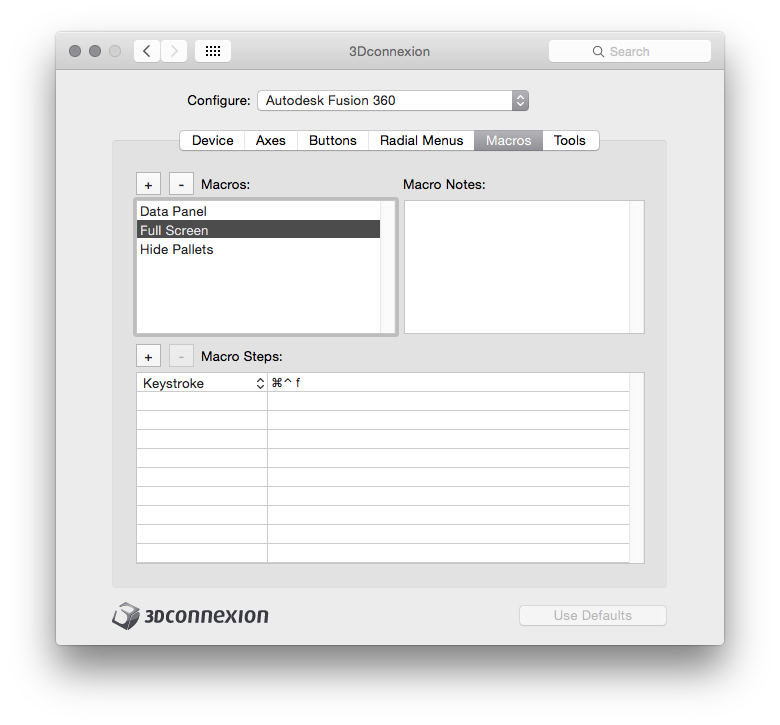780x725 pixels.
Task: Select the keystroke shortcut cell ⌘^ f
Action: click(x=448, y=383)
